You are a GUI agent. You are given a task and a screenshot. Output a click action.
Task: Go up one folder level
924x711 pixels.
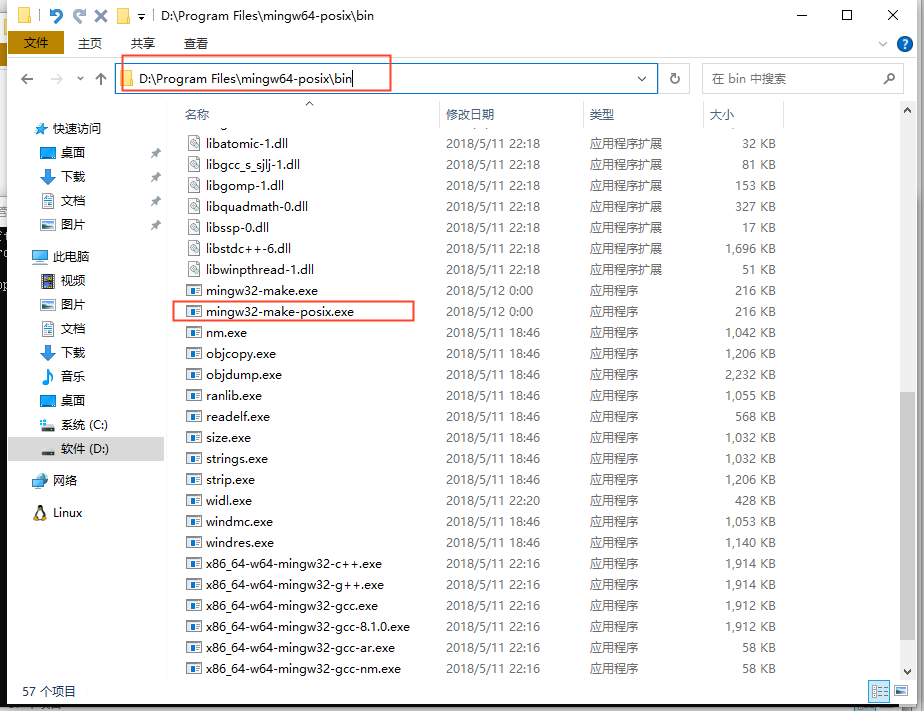click(101, 79)
